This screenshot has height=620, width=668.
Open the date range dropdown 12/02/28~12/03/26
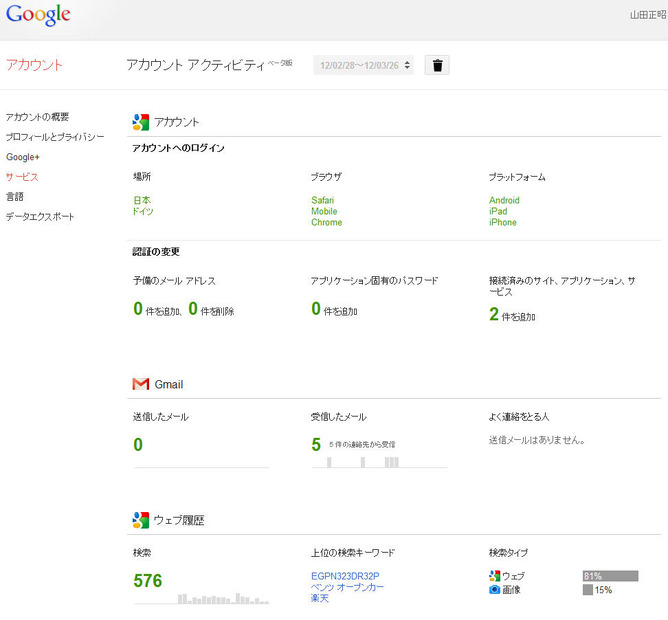[363, 65]
